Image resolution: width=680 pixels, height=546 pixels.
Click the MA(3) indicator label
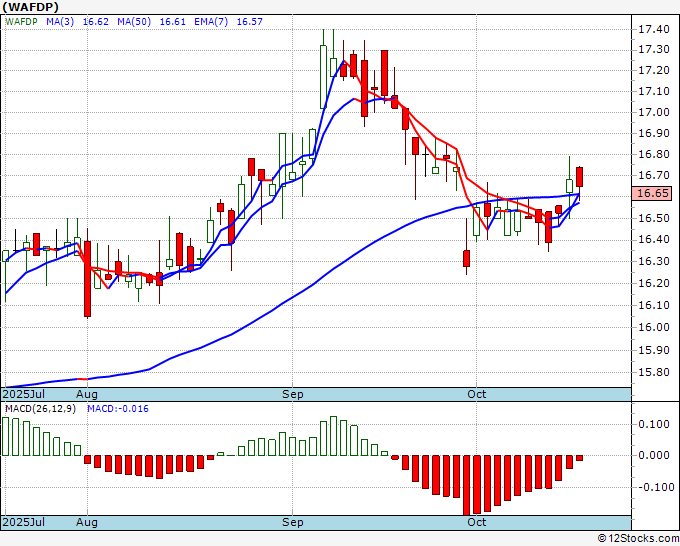(63, 19)
